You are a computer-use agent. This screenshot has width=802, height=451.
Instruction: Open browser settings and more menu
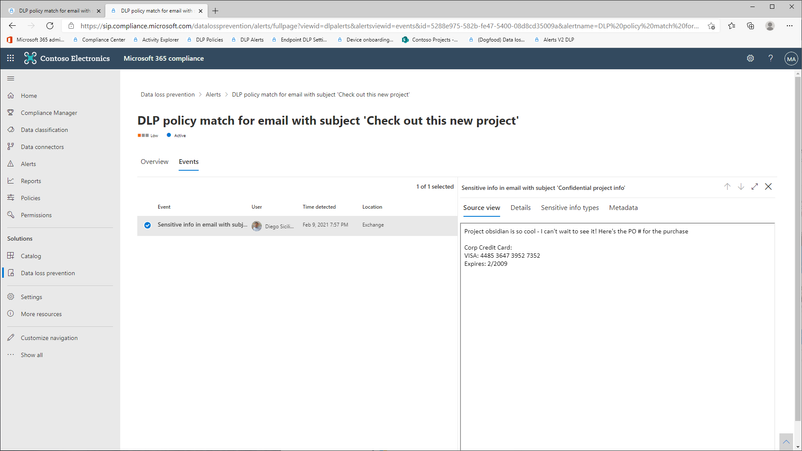789,26
